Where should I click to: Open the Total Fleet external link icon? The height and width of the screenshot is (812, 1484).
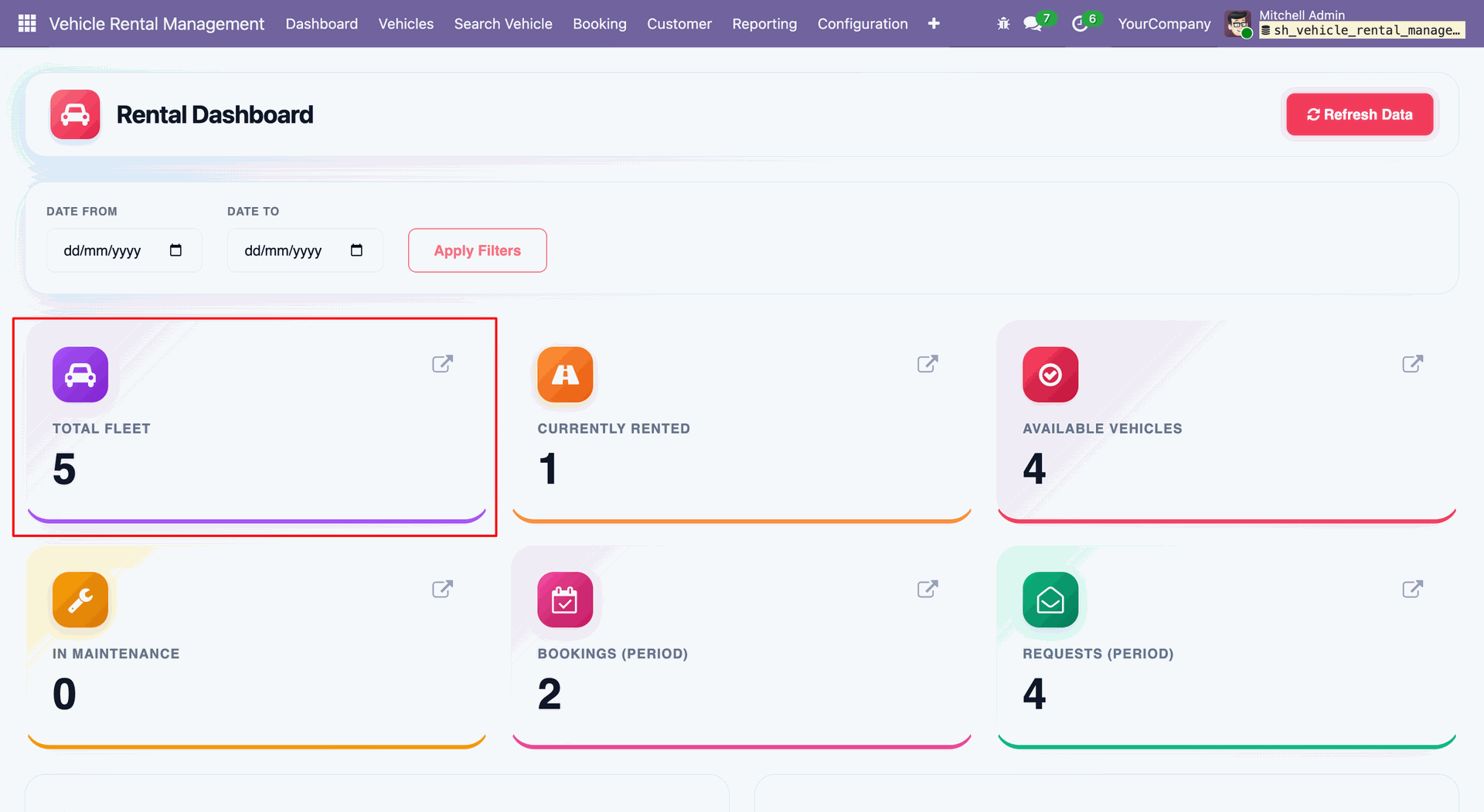click(442, 364)
